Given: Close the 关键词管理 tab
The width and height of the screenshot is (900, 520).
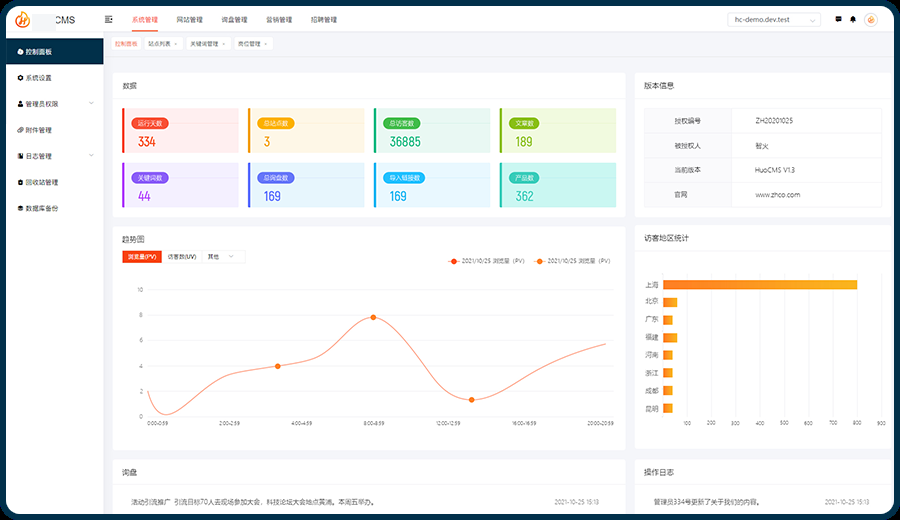Looking at the screenshot, I should coord(225,44).
